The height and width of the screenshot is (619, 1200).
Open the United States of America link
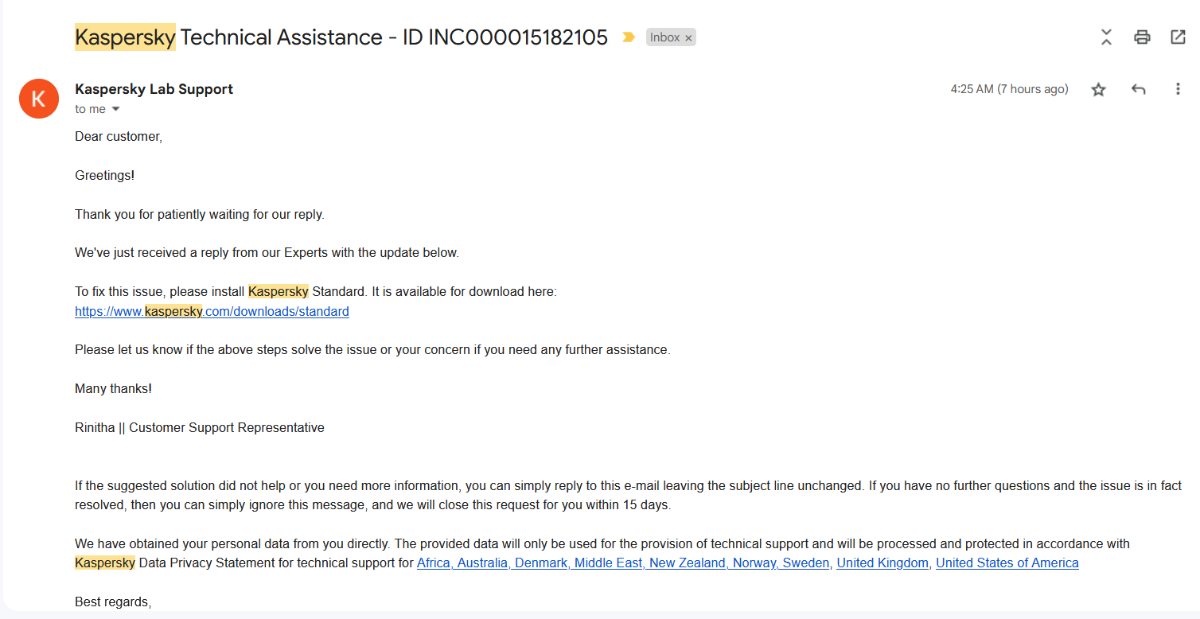[x=1007, y=563]
